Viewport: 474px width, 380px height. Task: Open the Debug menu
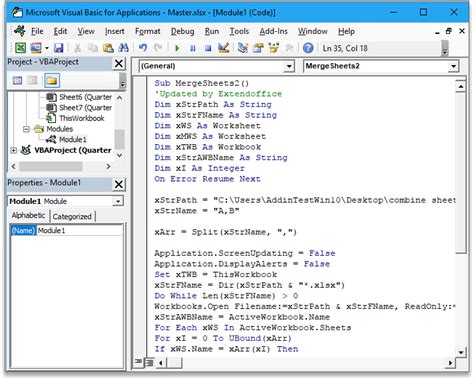[183, 31]
